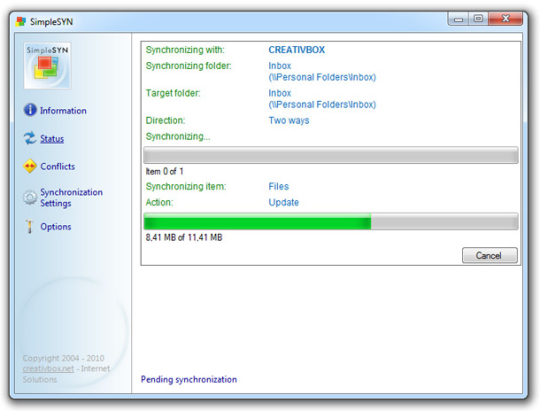Click the SimpleSYN title bar app icon
This screenshot has width=540, height=411.
(21, 22)
